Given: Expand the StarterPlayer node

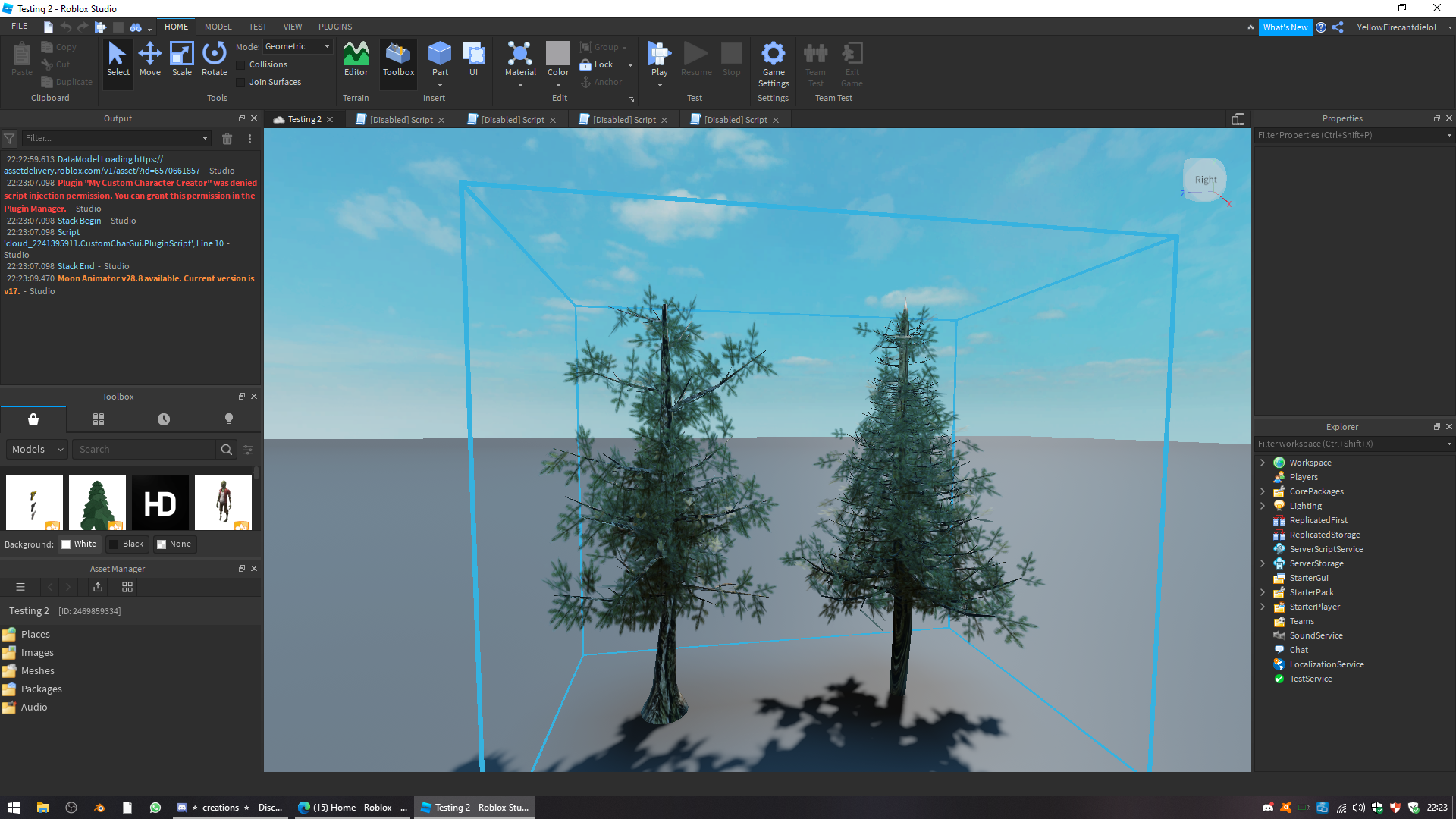Looking at the screenshot, I should (x=1263, y=607).
